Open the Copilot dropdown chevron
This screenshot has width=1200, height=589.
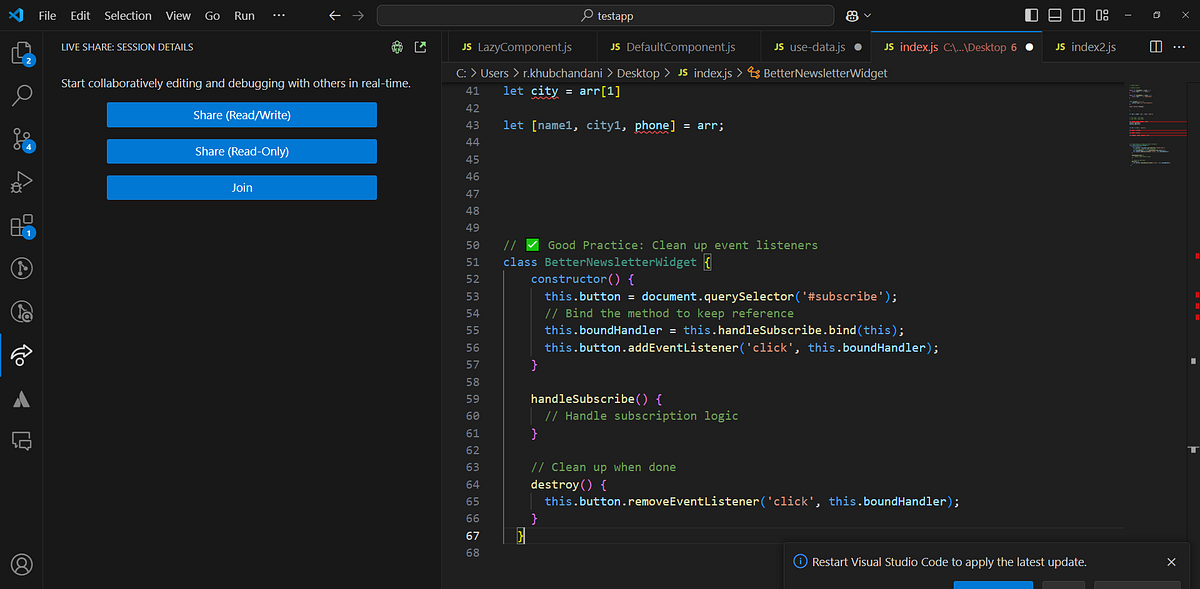[x=867, y=16]
